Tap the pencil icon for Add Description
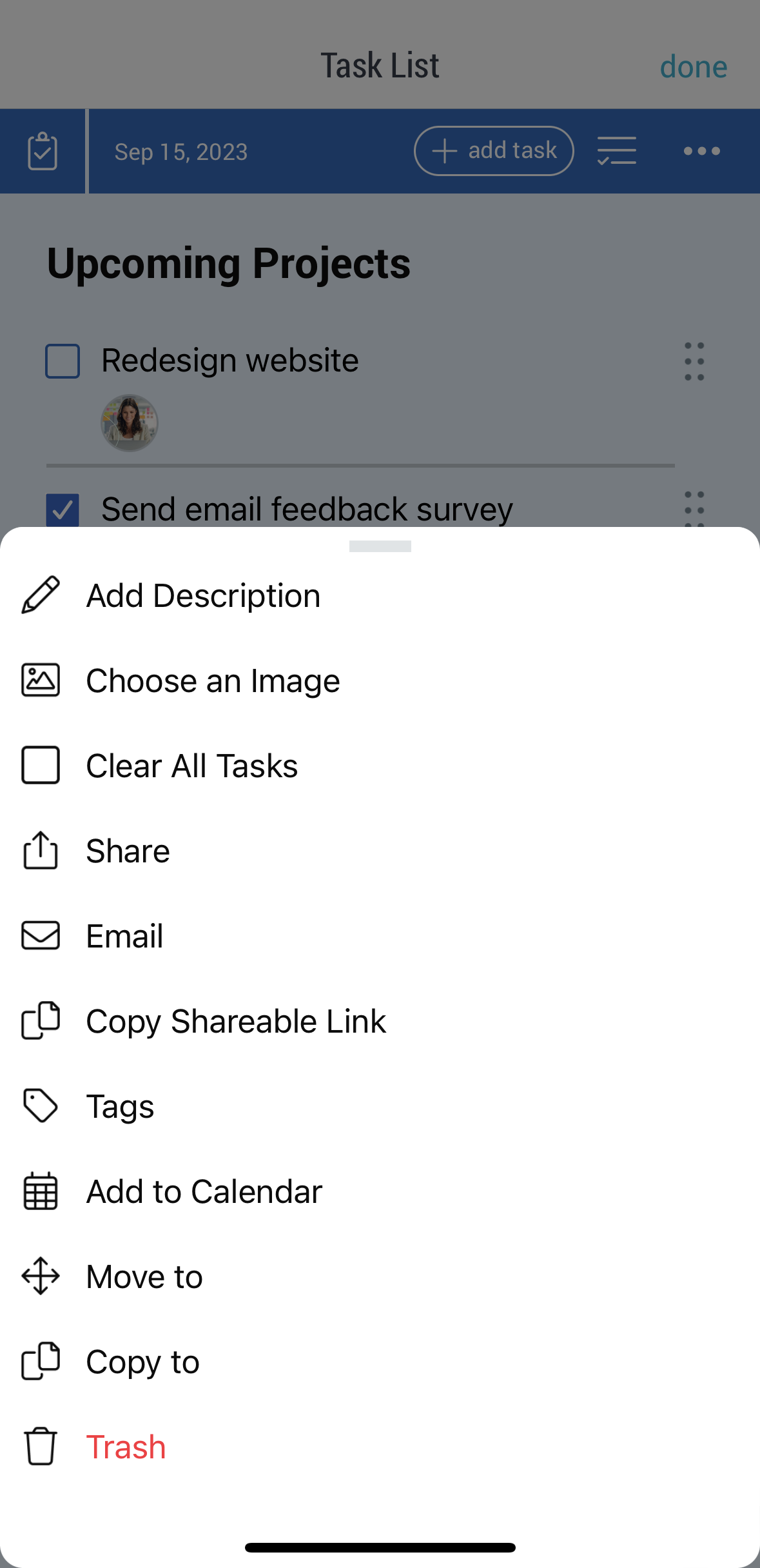760x1568 pixels. pos(41,595)
